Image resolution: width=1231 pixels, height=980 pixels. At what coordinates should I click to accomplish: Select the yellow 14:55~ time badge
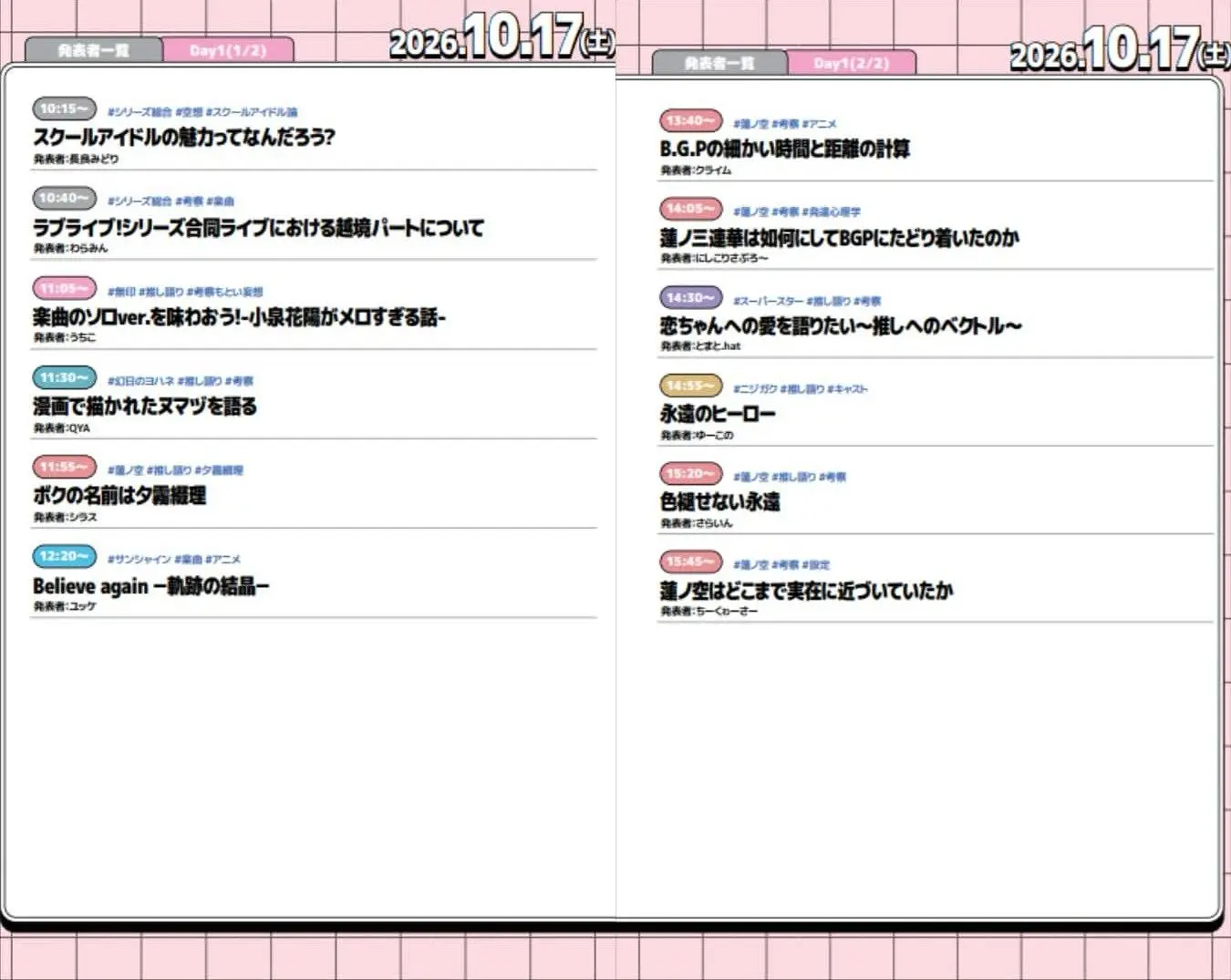tap(690, 386)
